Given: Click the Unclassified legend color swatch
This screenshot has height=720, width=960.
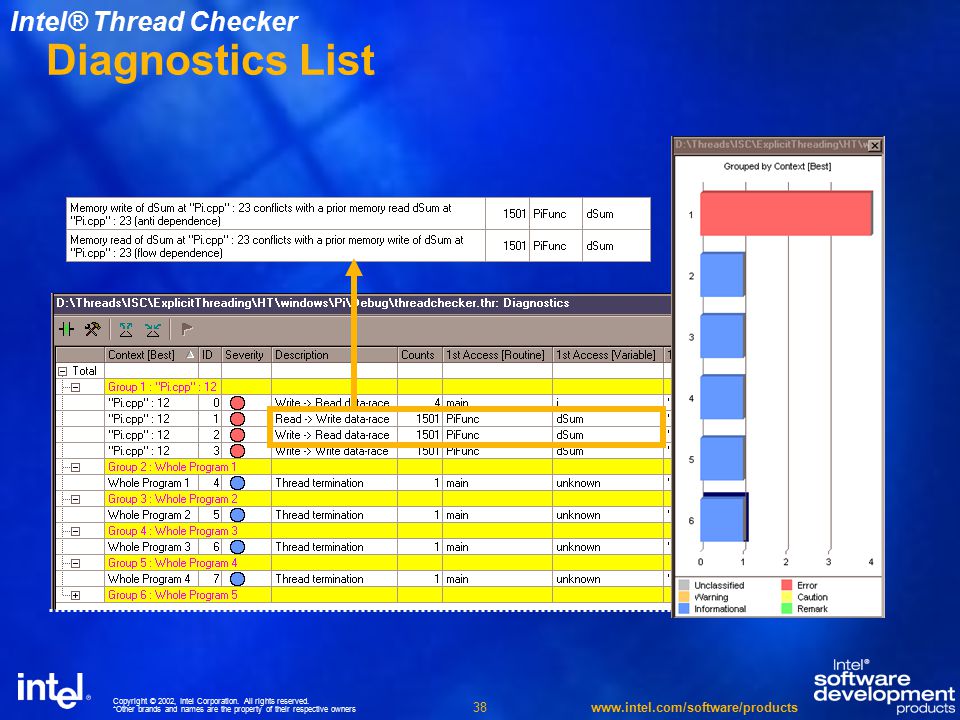Looking at the screenshot, I should click(x=684, y=585).
